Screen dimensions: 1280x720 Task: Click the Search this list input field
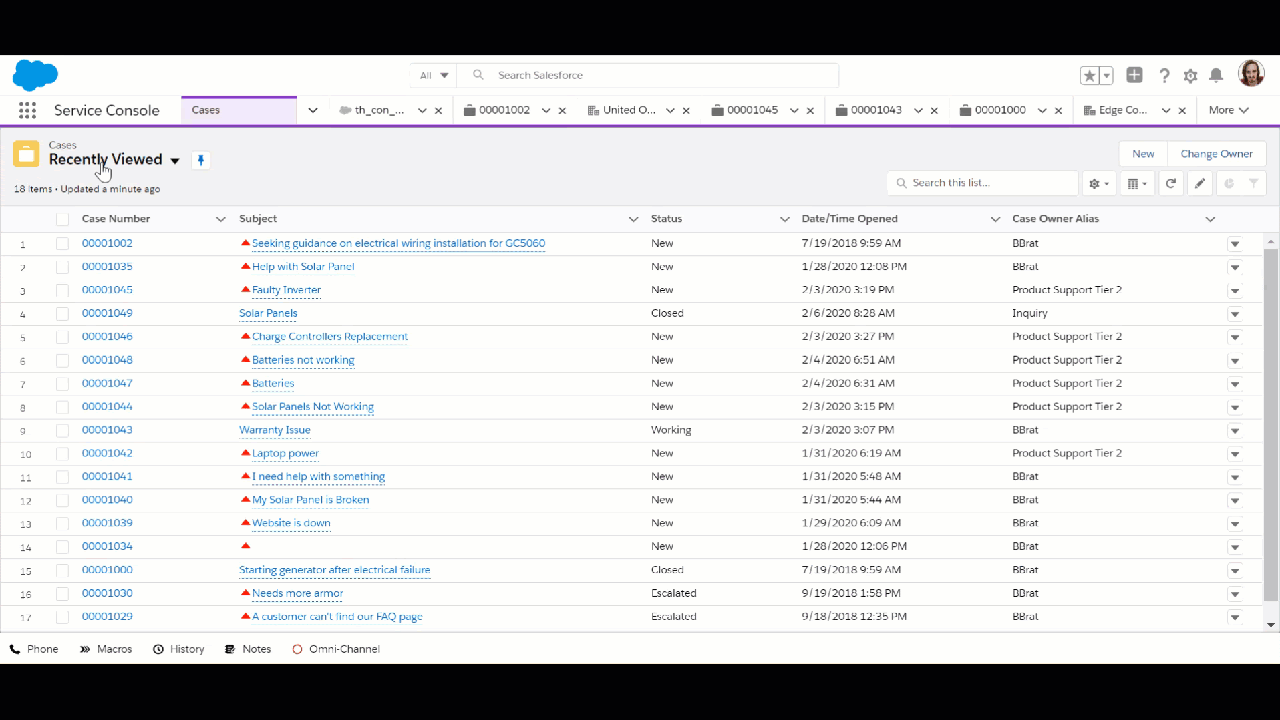[980, 183]
